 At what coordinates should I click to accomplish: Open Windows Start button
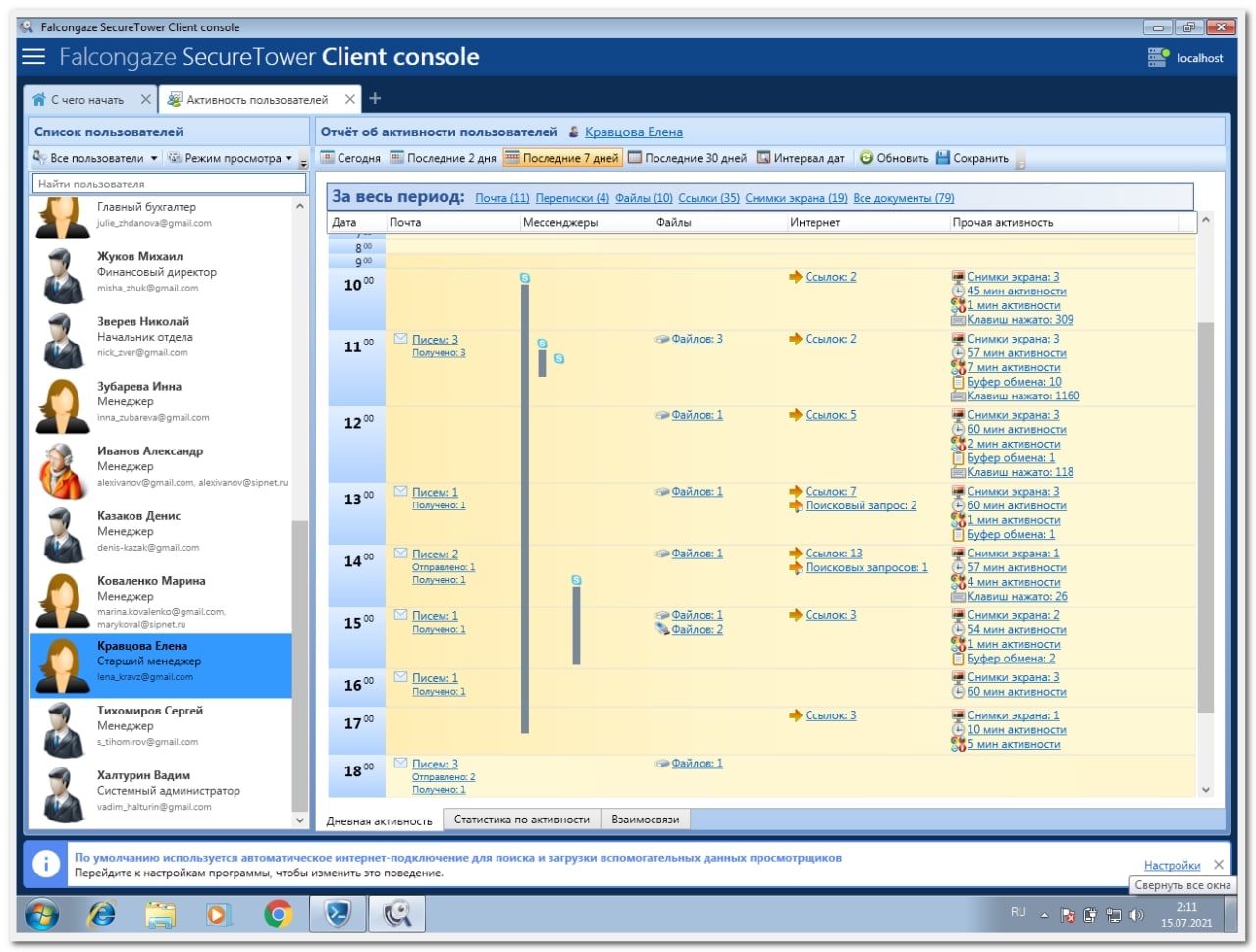pyautogui.click(x=41, y=916)
